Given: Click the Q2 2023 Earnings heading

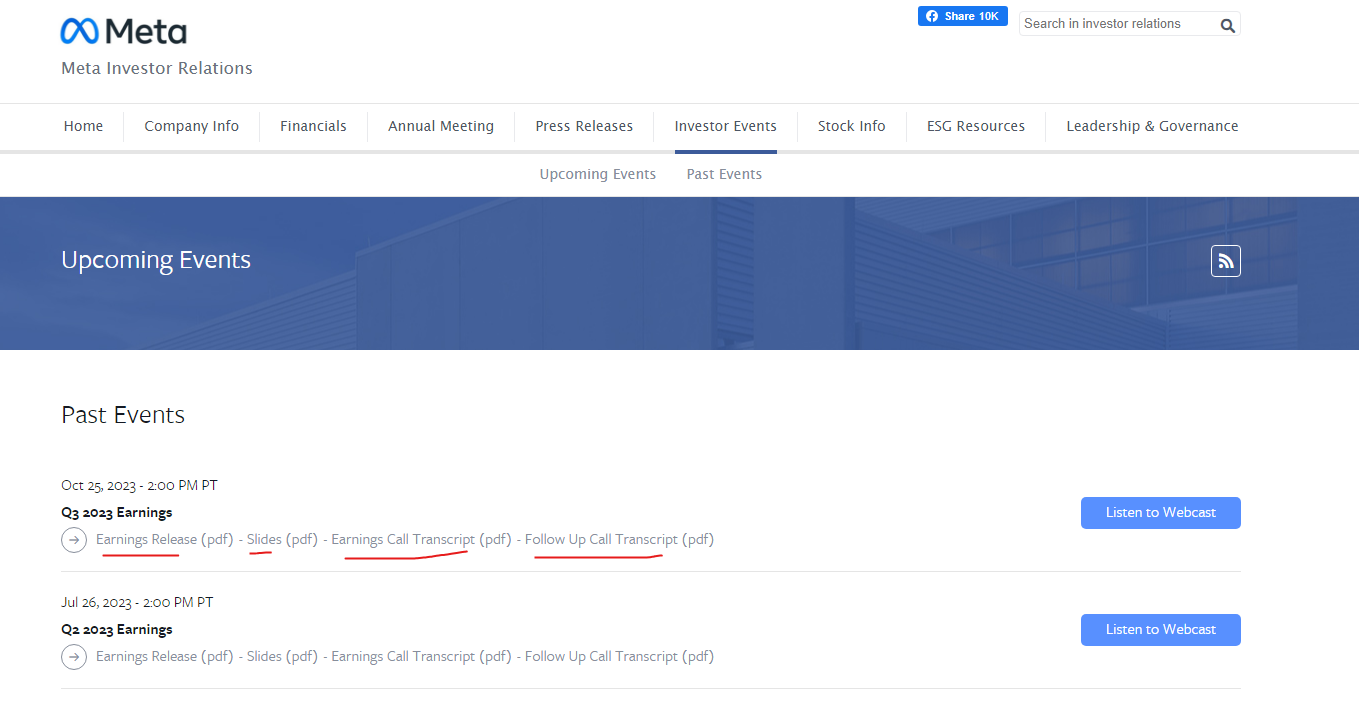Looking at the screenshot, I should point(117,630).
